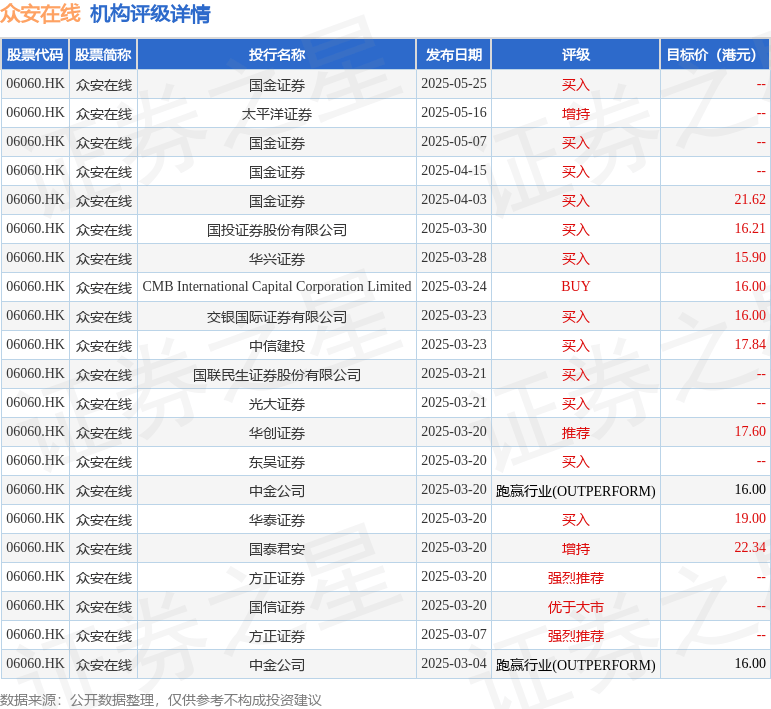771x709 pixels.
Task: Click the date 2025-04-15
Action: point(454,171)
